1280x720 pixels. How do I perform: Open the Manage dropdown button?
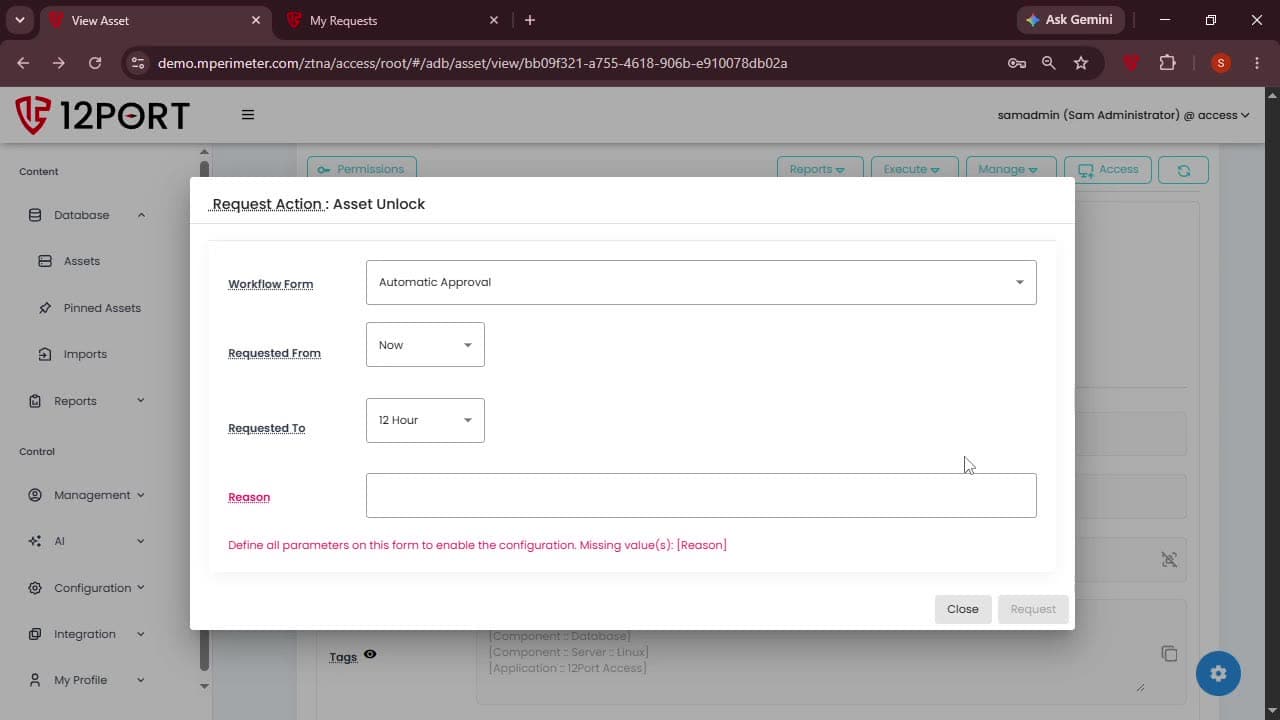point(1012,170)
